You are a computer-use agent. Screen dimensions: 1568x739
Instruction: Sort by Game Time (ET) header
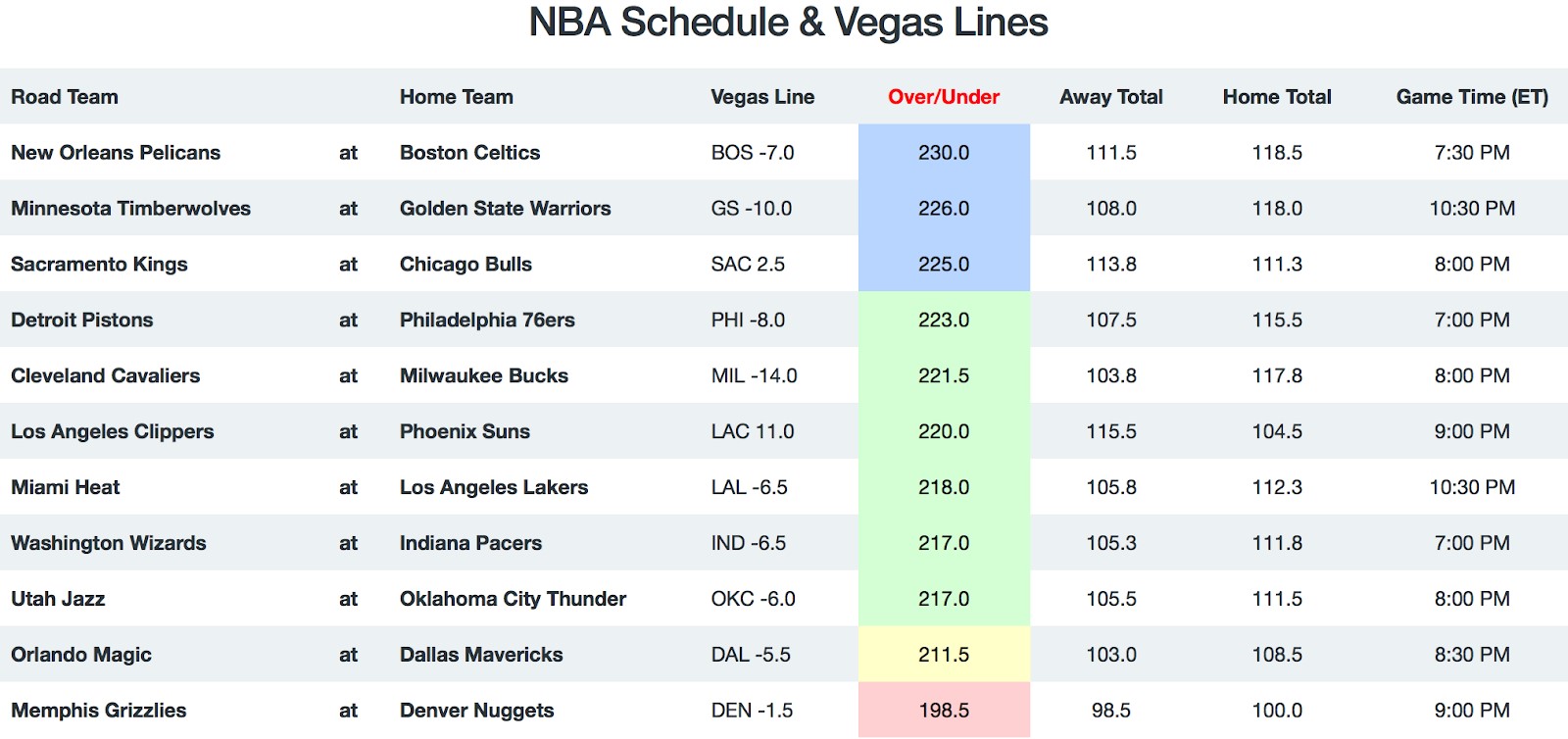point(1472,97)
